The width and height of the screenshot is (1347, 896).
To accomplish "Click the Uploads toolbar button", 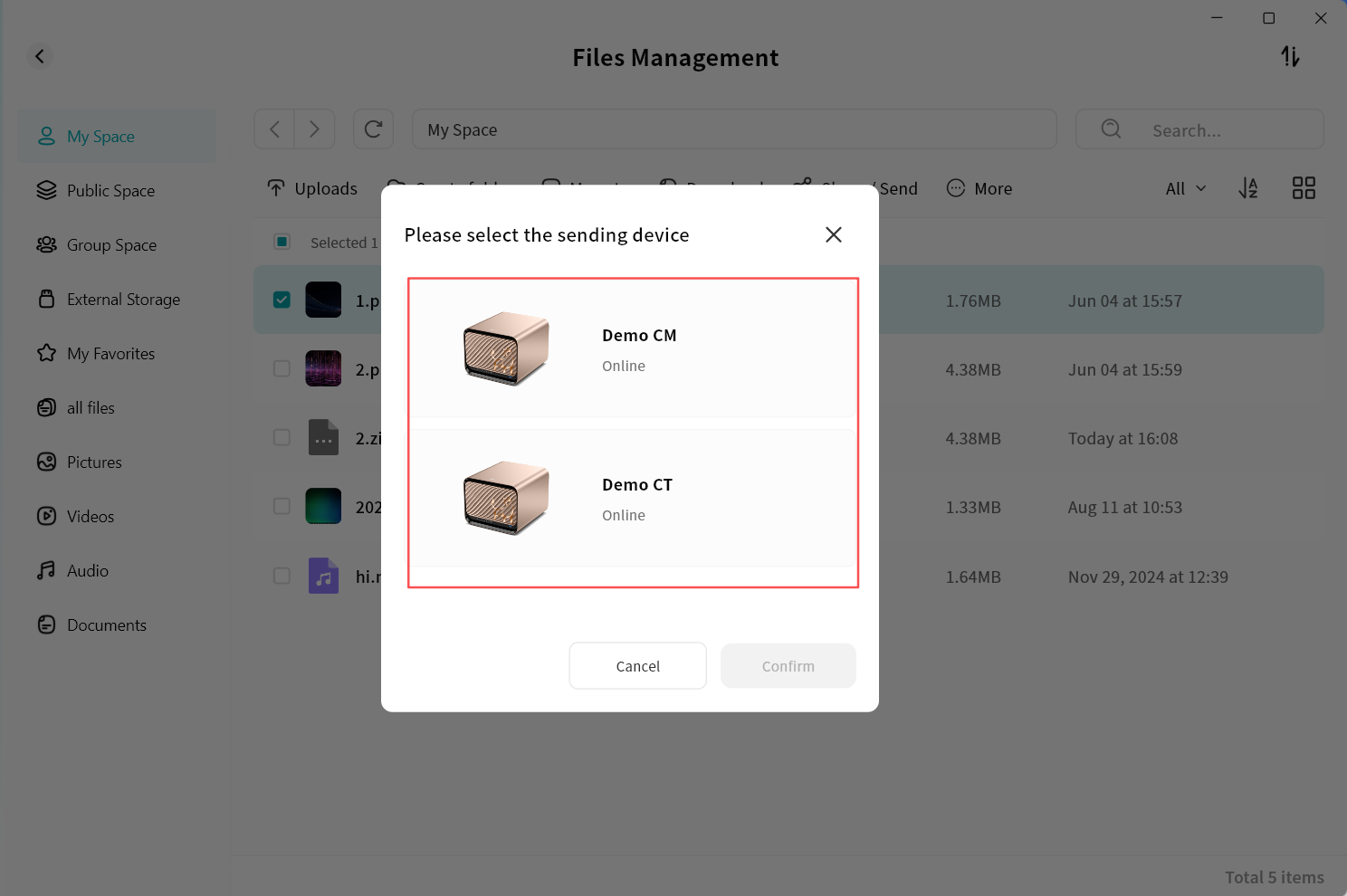I will tap(313, 188).
